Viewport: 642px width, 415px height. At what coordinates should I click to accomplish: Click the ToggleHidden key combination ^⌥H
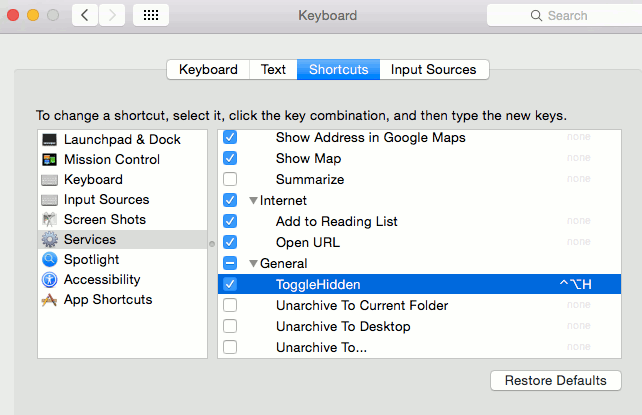point(575,284)
